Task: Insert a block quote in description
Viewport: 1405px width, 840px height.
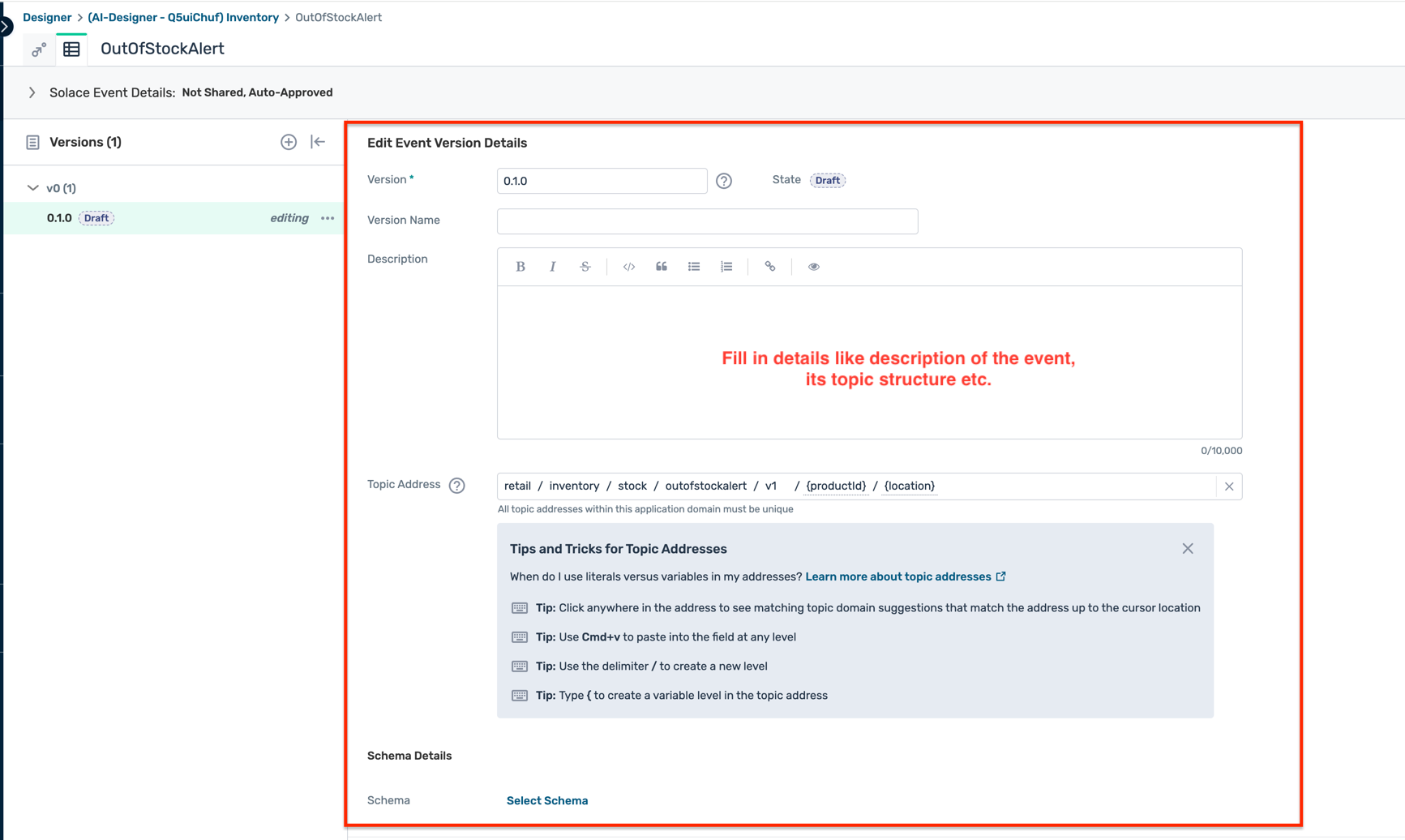Action: click(662, 267)
